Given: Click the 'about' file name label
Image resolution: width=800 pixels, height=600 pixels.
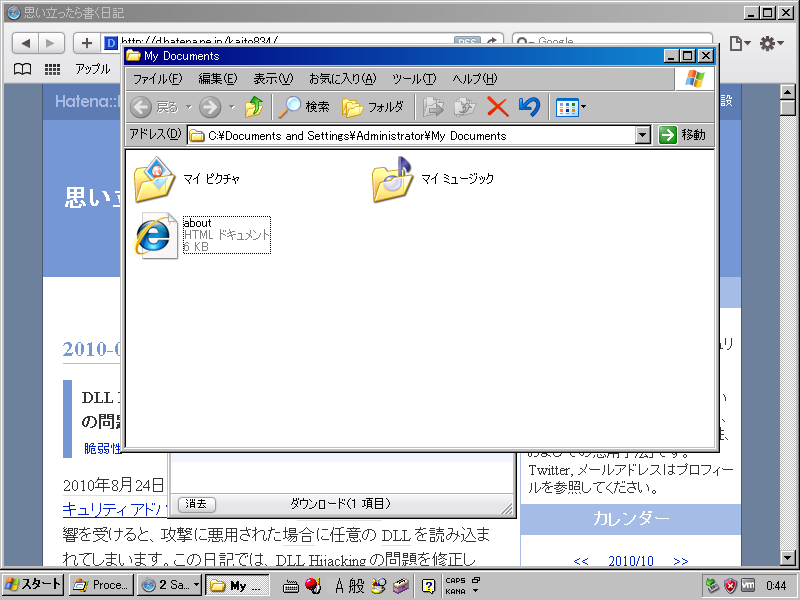Looking at the screenshot, I should point(197,223).
